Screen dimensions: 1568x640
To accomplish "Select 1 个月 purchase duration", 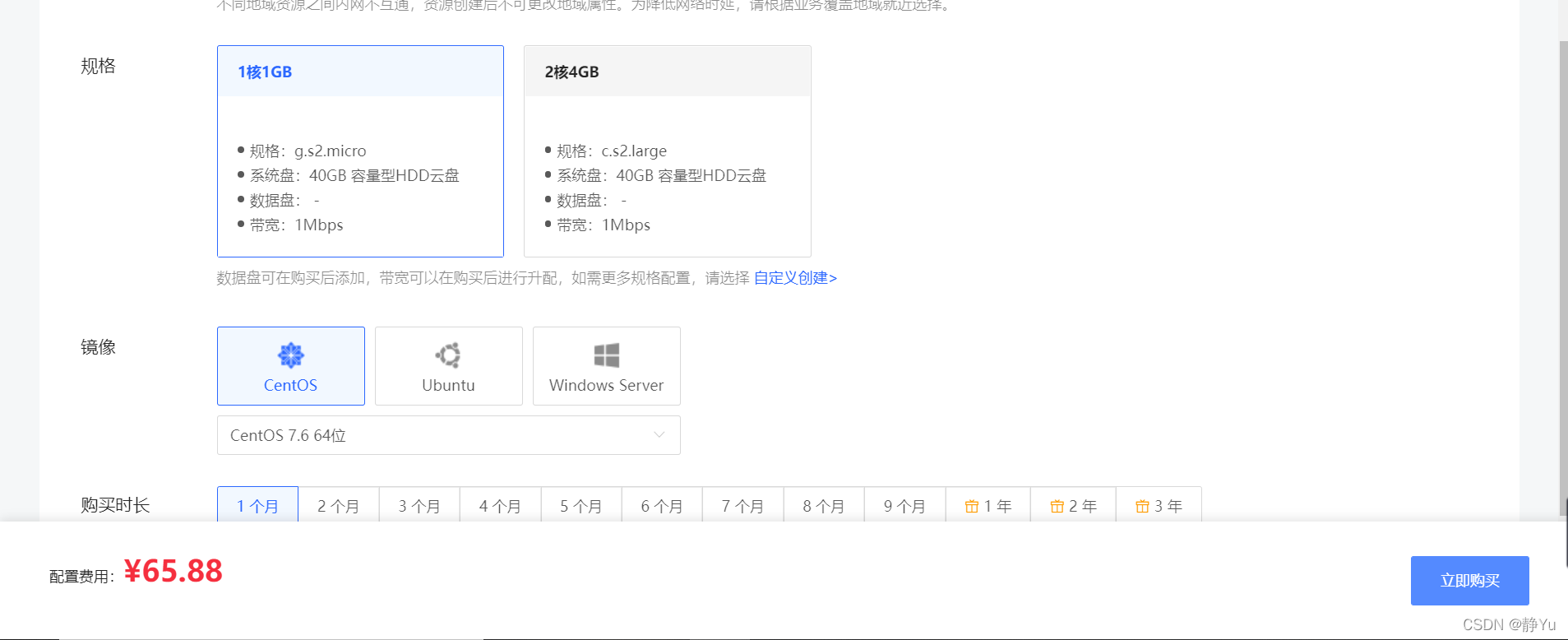I will 257,505.
